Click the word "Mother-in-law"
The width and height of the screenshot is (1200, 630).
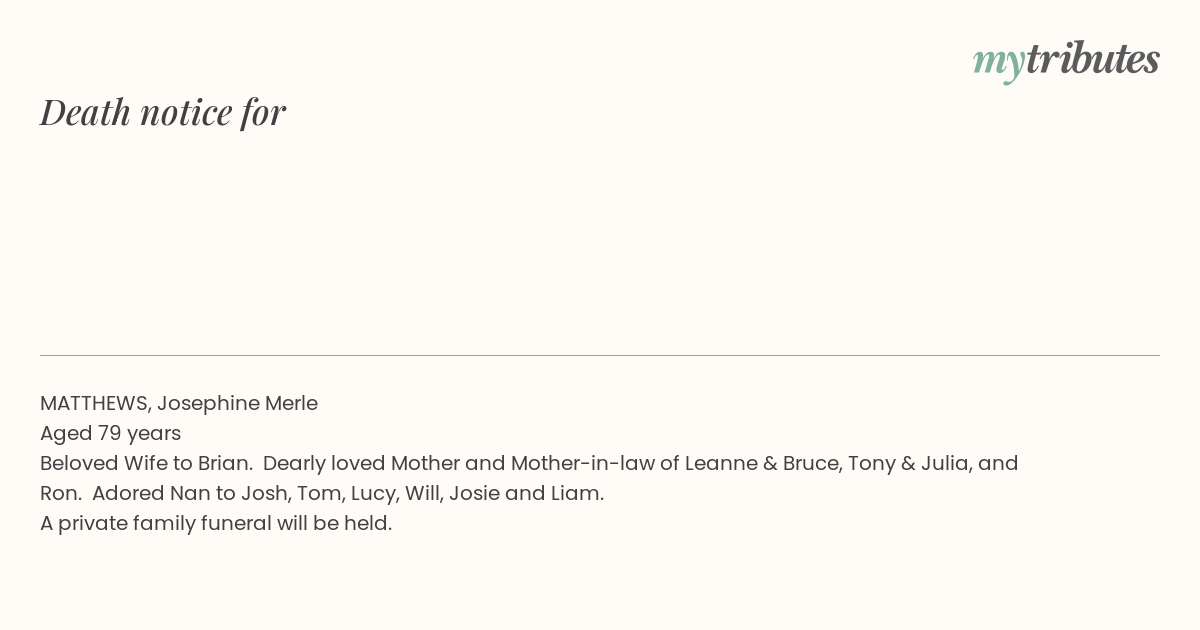coord(583,464)
